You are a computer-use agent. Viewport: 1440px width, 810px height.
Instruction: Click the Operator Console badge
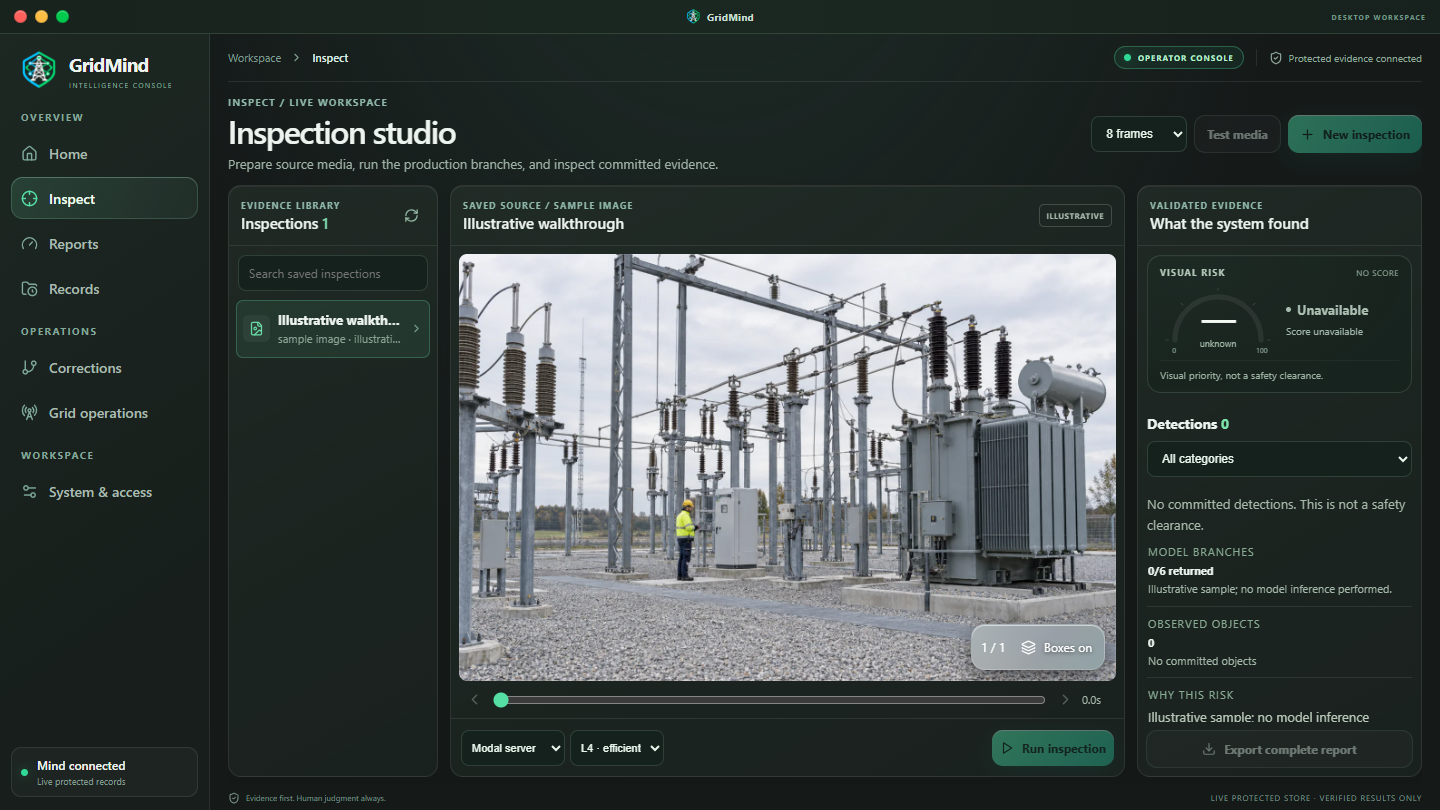pyautogui.click(x=1179, y=58)
